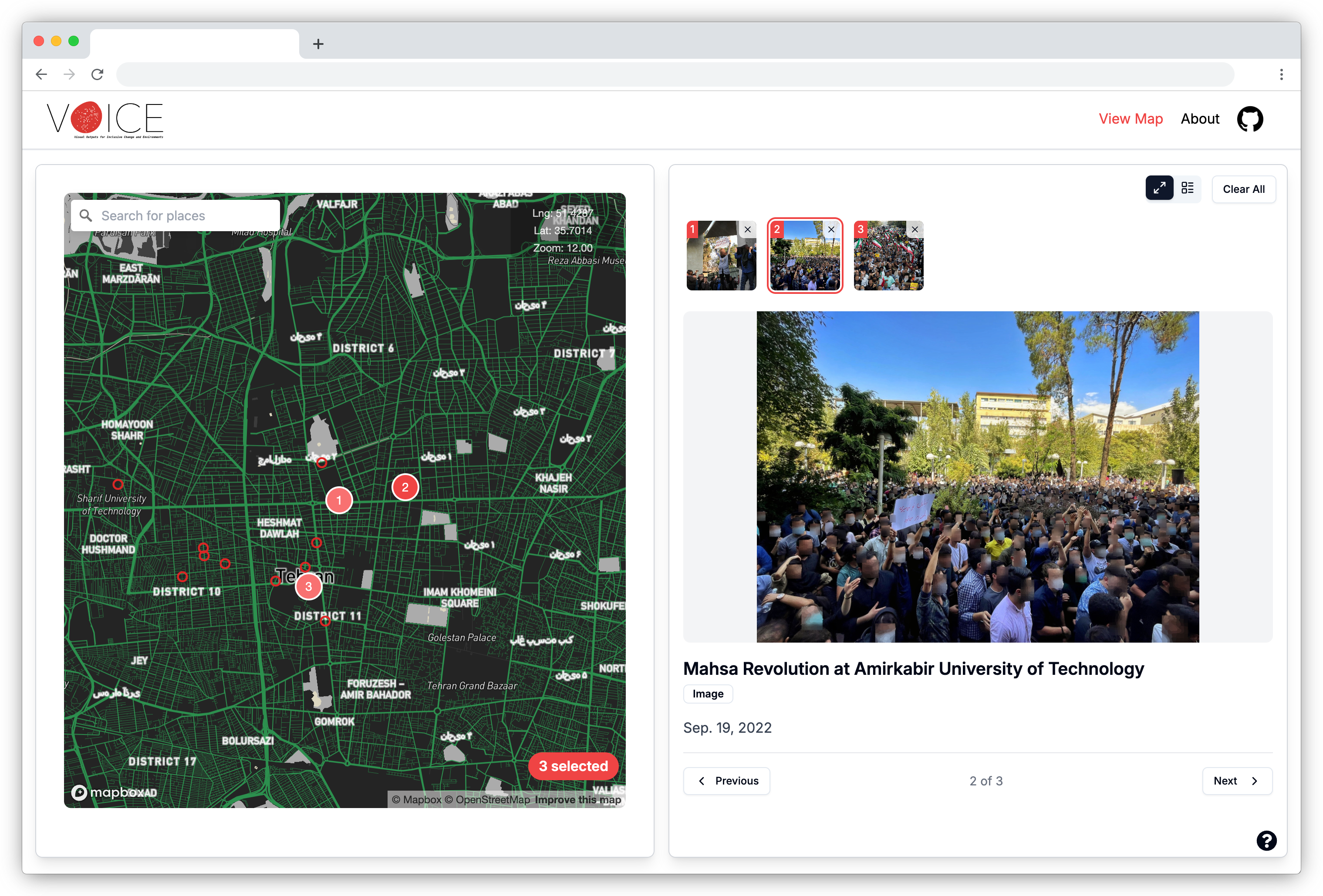
Task: Remove thumbnail 3 using its X
Action: coord(914,229)
